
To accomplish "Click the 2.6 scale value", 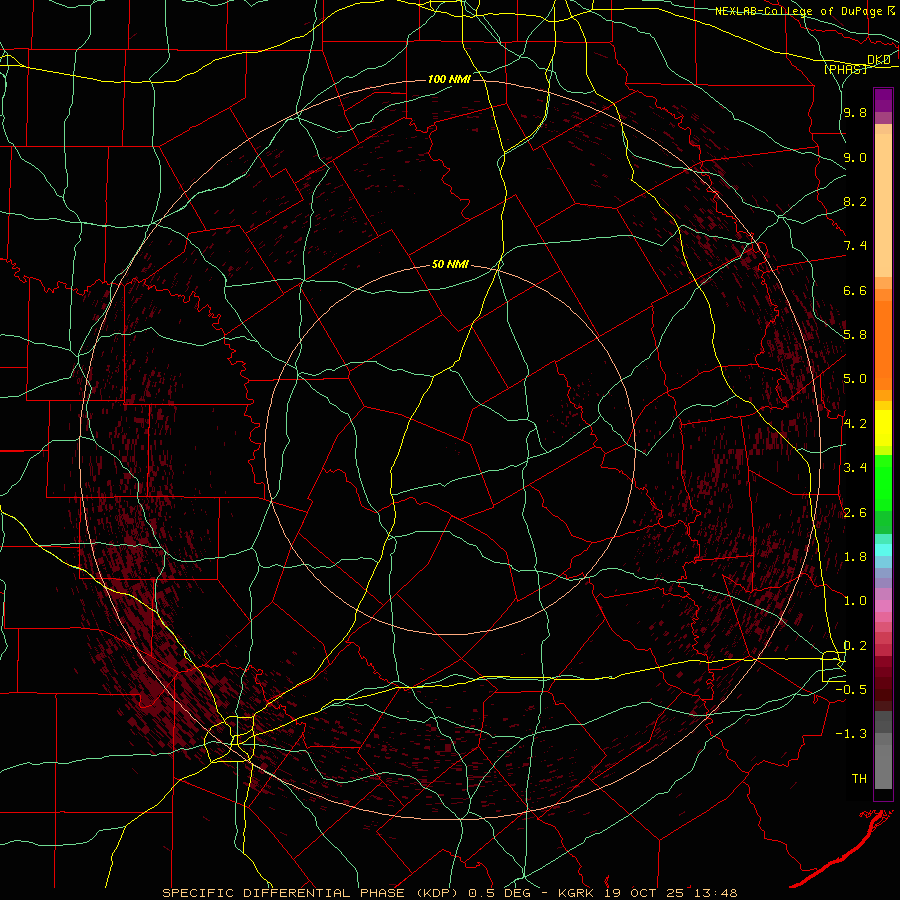I will click(855, 513).
